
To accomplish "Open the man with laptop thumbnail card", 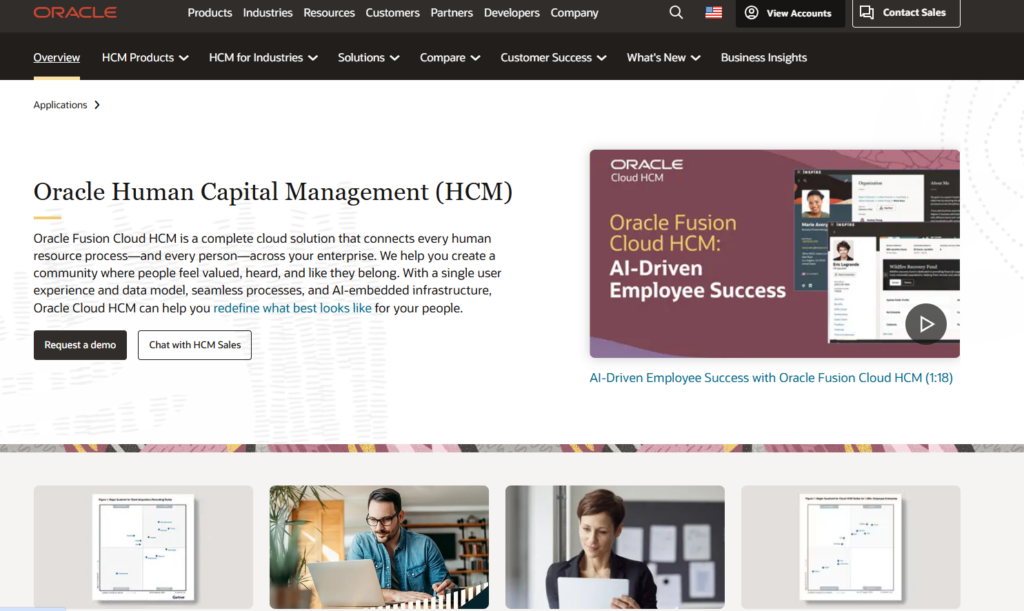I will [379, 546].
